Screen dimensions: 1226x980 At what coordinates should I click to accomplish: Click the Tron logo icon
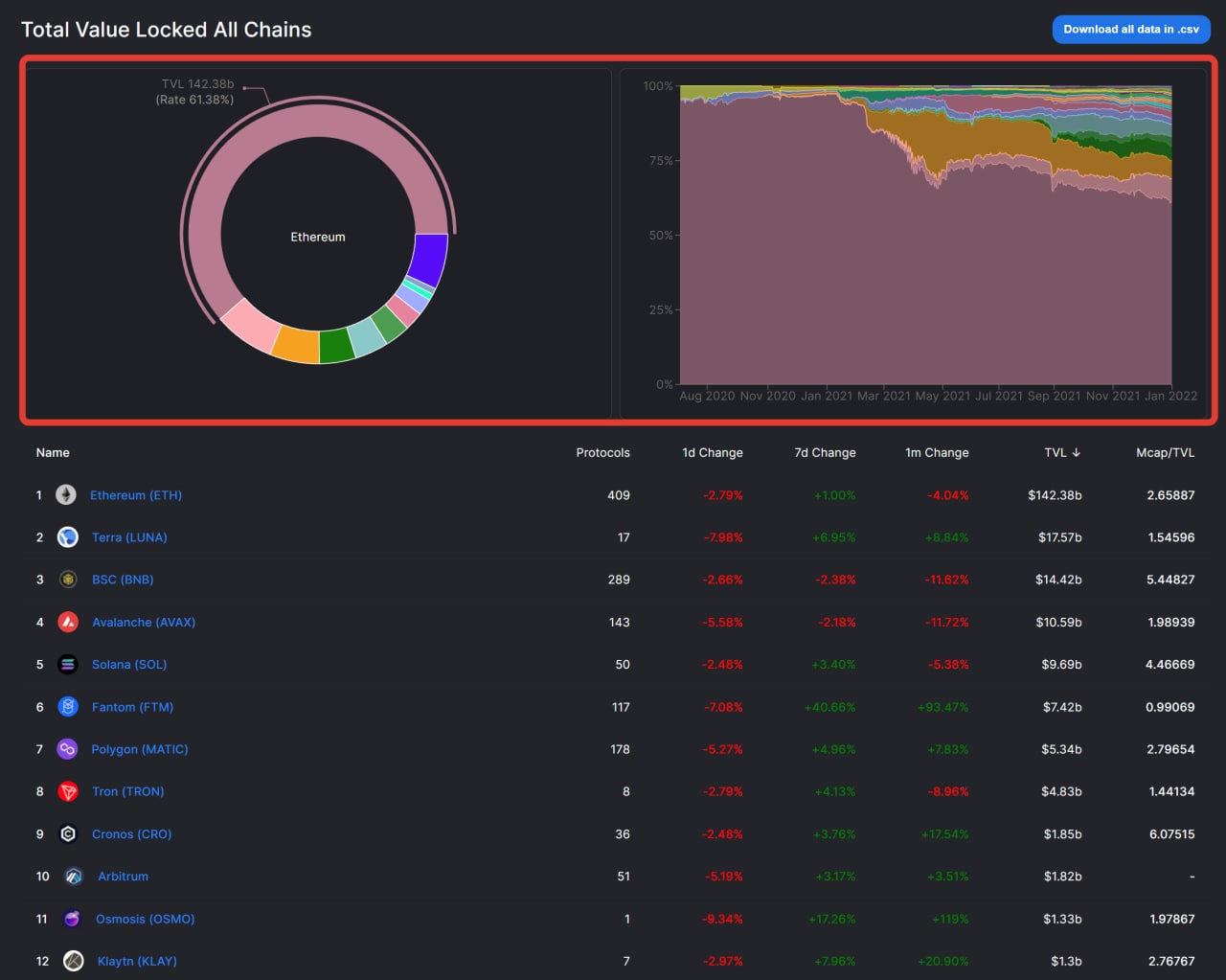point(67,791)
